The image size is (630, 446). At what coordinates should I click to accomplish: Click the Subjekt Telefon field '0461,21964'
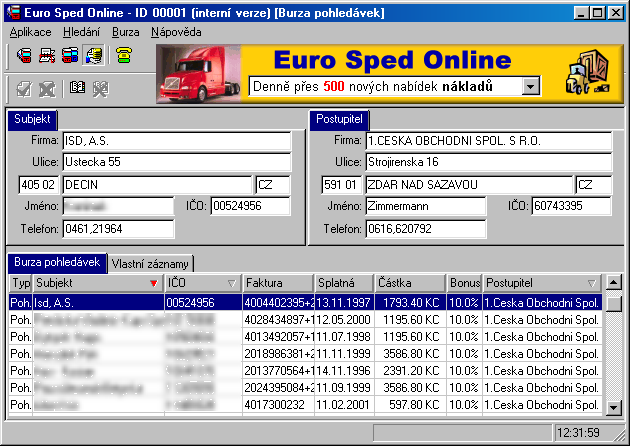pyautogui.click(x=119, y=229)
